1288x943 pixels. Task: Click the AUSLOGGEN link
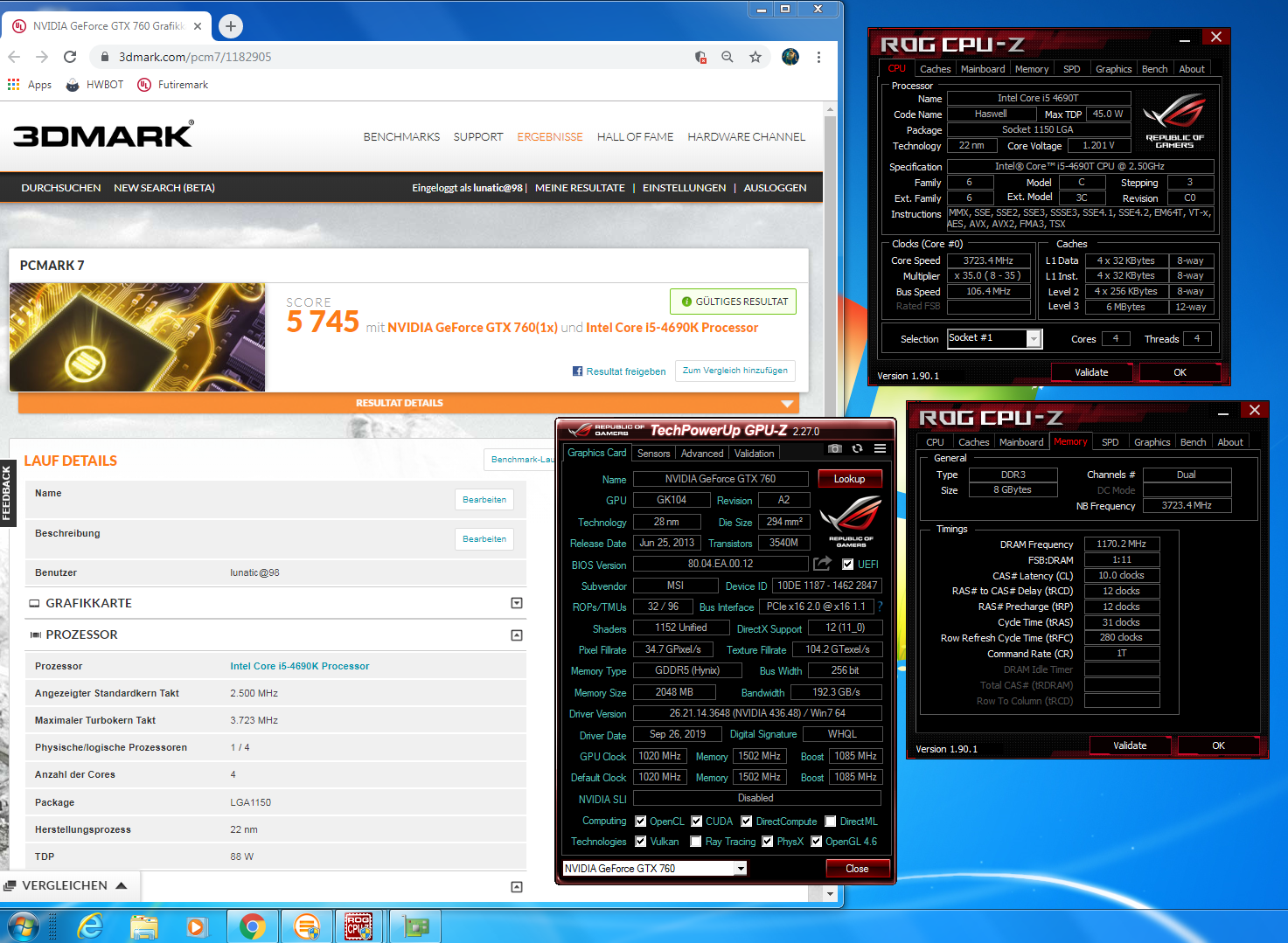[x=775, y=188]
